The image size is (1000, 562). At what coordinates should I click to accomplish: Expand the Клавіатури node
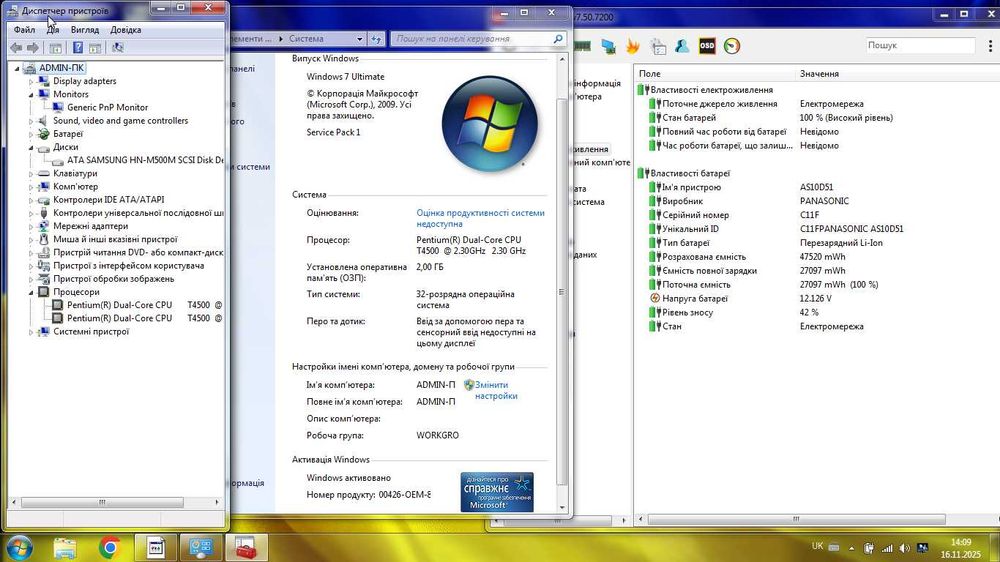click(x=31, y=174)
